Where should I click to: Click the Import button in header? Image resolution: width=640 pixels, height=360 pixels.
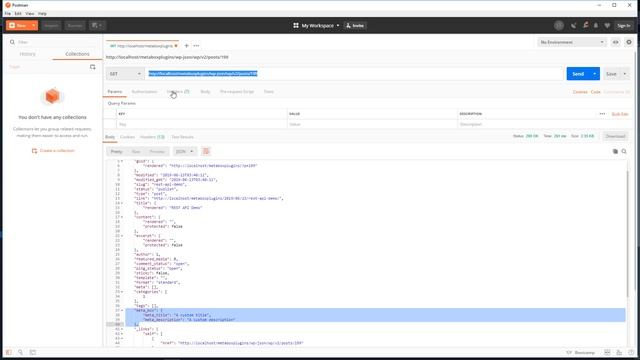point(51,25)
